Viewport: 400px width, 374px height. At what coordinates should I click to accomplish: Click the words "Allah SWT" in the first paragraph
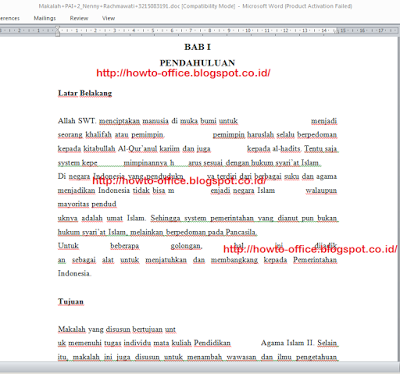[x=77, y=121]
